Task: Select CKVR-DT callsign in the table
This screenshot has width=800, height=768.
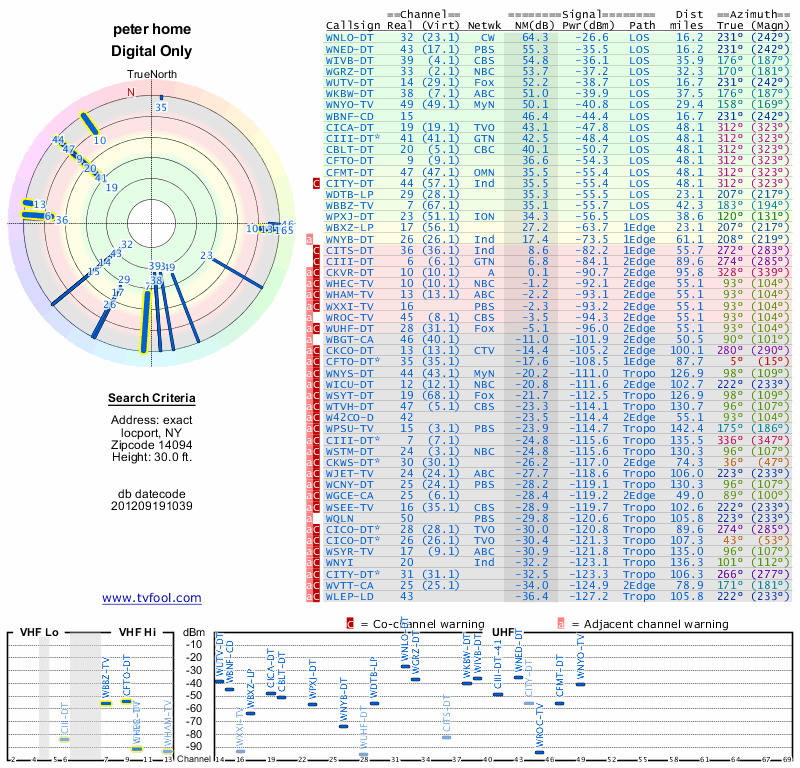Action: 349,272
